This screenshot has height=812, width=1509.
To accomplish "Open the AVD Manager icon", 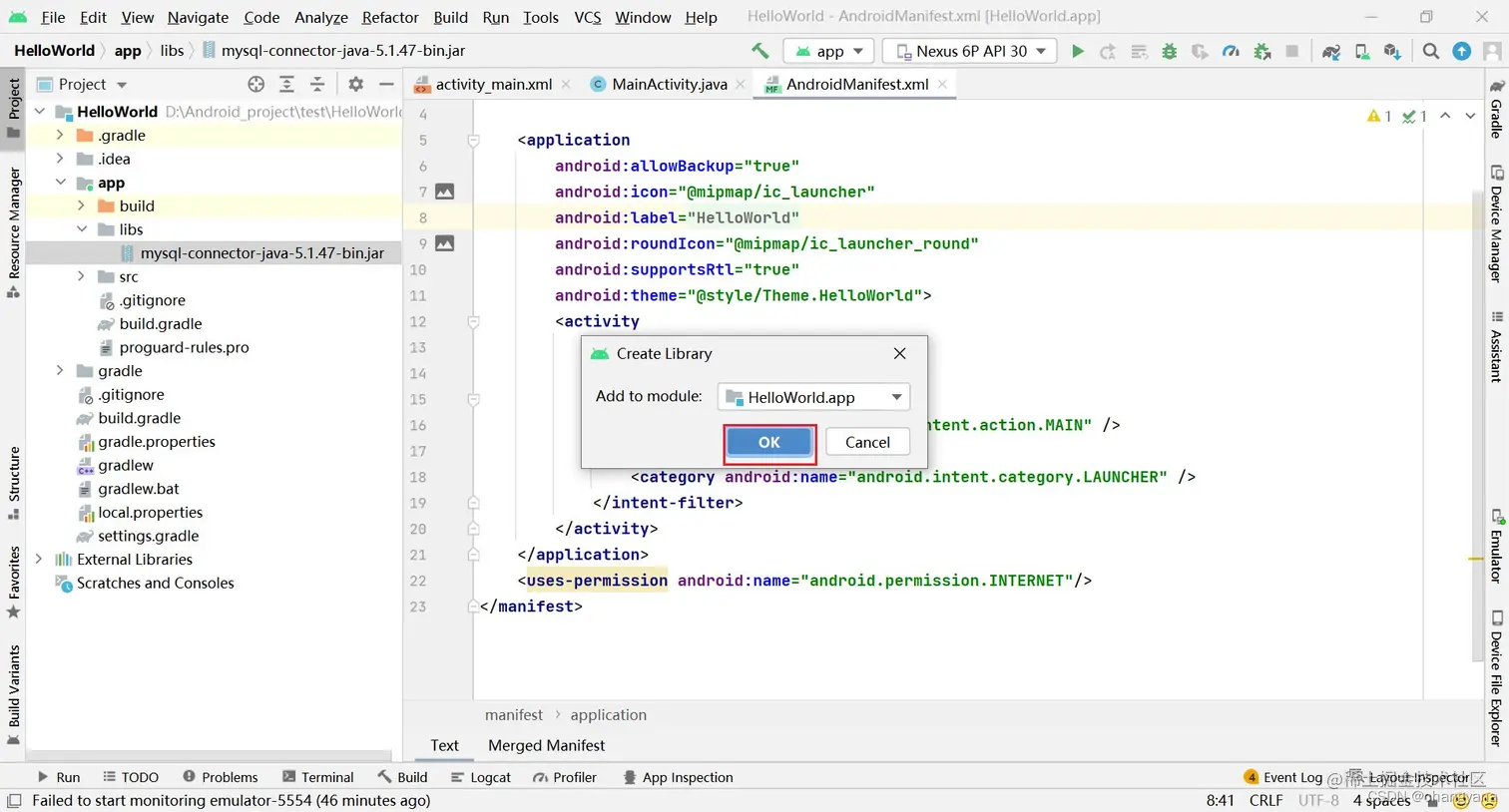I will pos(1361,51).
